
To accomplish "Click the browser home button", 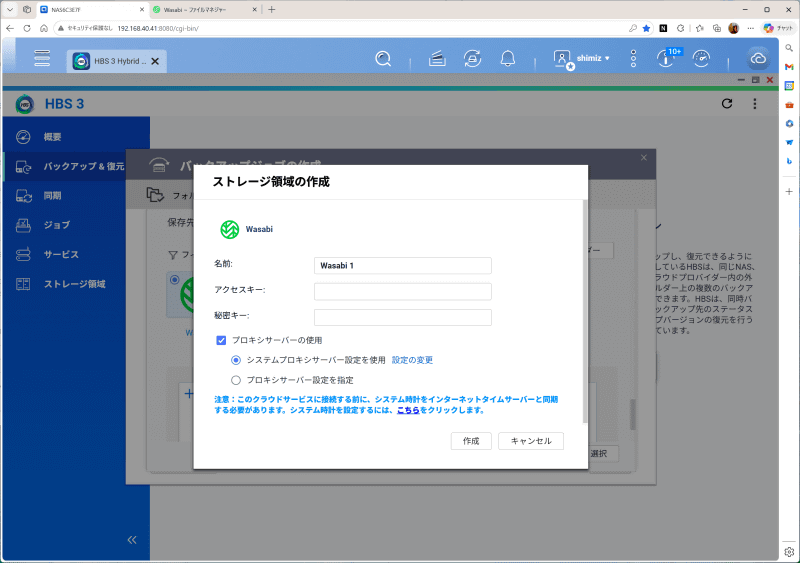I will pyautogui.click(x=44, y=29).
